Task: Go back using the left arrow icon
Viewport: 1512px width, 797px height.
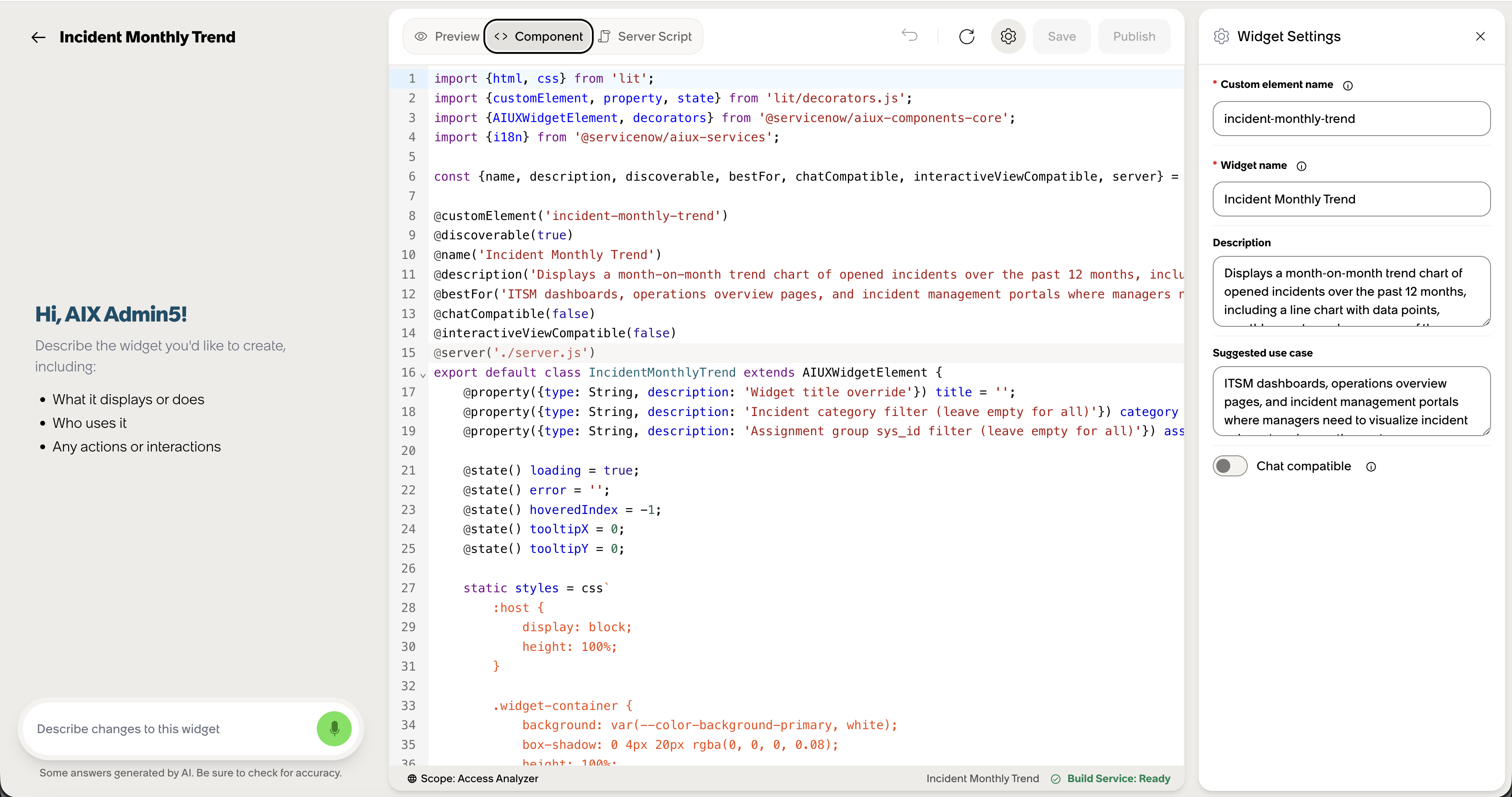Action: 39,37
